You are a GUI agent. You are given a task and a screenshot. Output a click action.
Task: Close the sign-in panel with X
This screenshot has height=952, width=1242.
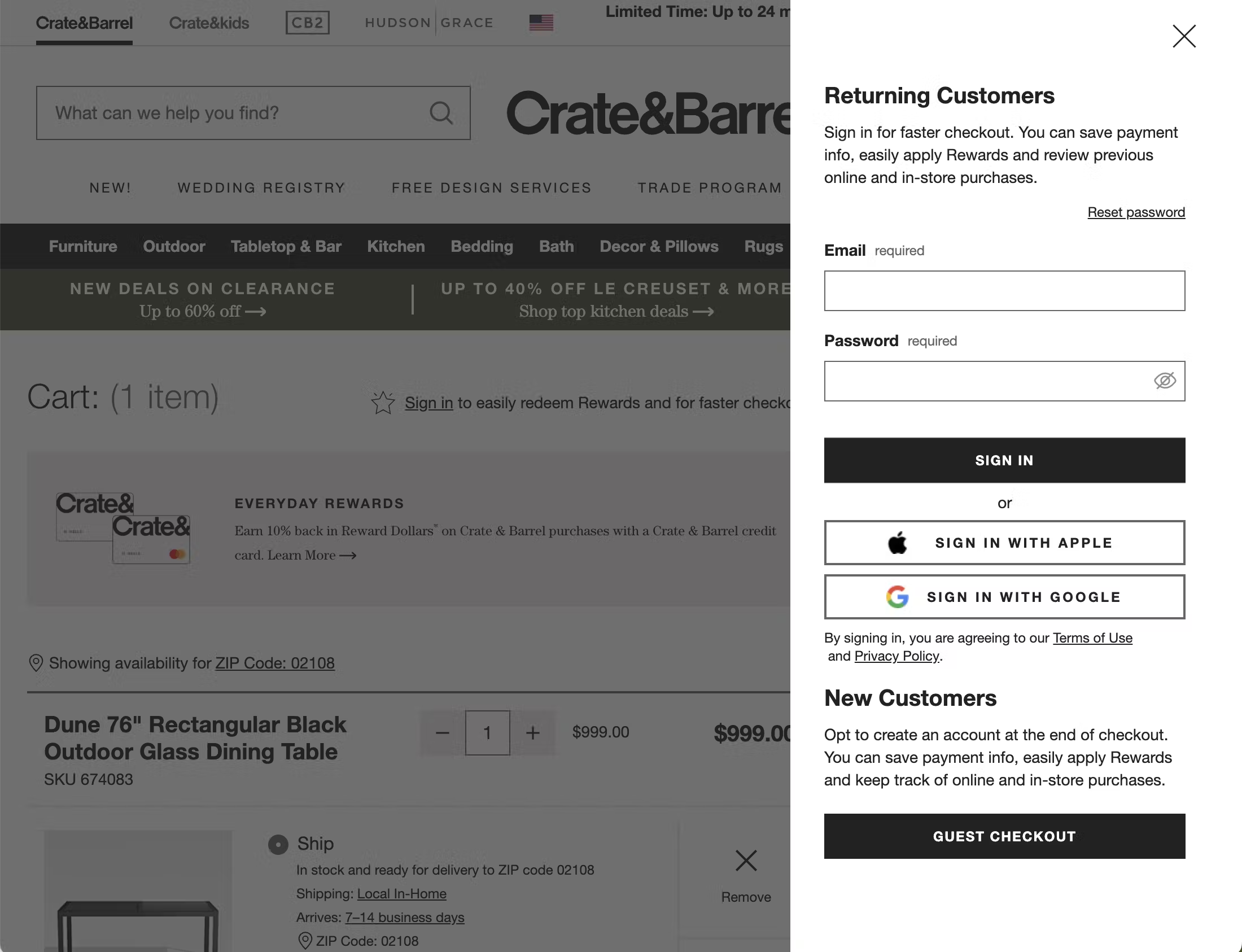click(x=1184, y=36)
